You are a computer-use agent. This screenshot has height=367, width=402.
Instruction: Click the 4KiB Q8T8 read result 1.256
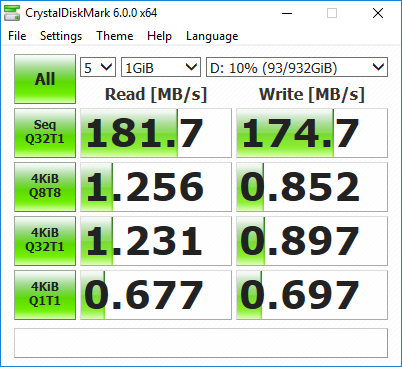156,187
